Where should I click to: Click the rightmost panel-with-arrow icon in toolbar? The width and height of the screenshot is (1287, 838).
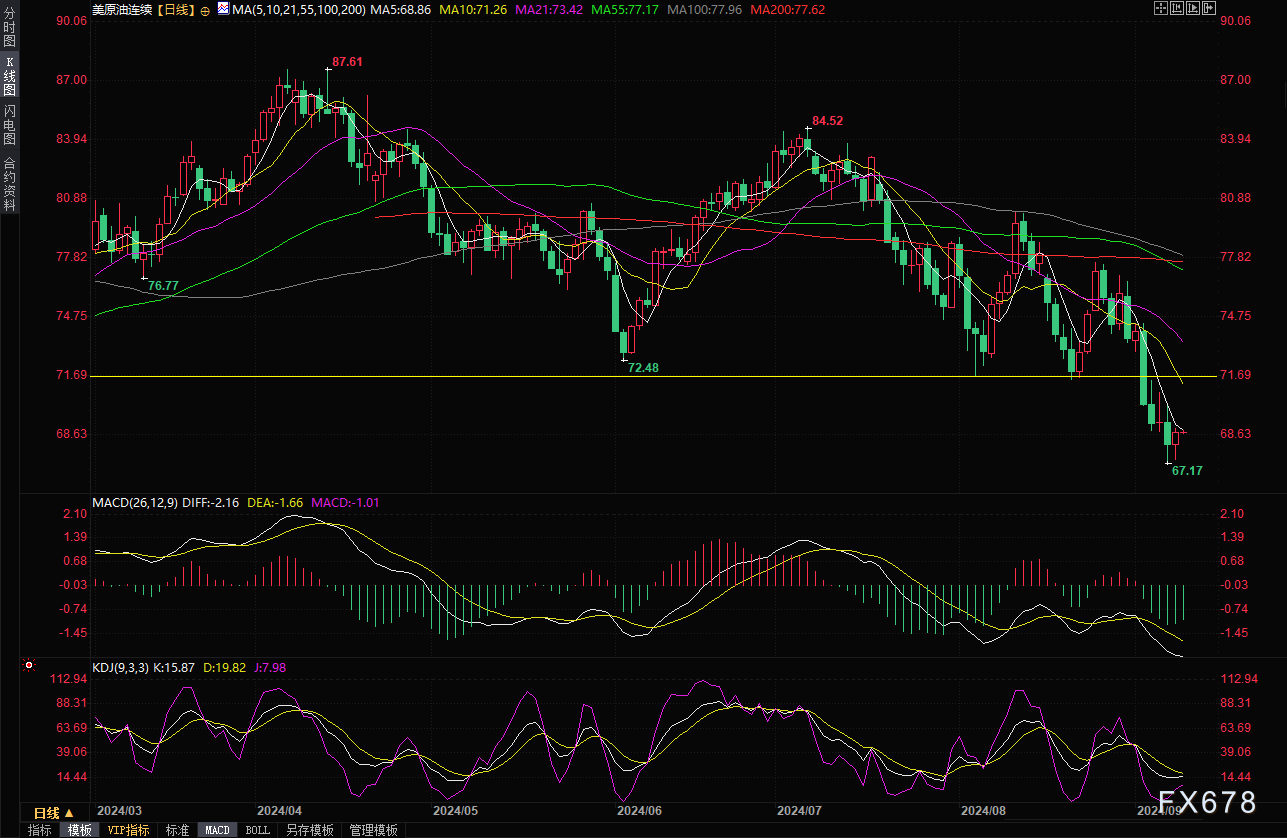(1210, 9)
